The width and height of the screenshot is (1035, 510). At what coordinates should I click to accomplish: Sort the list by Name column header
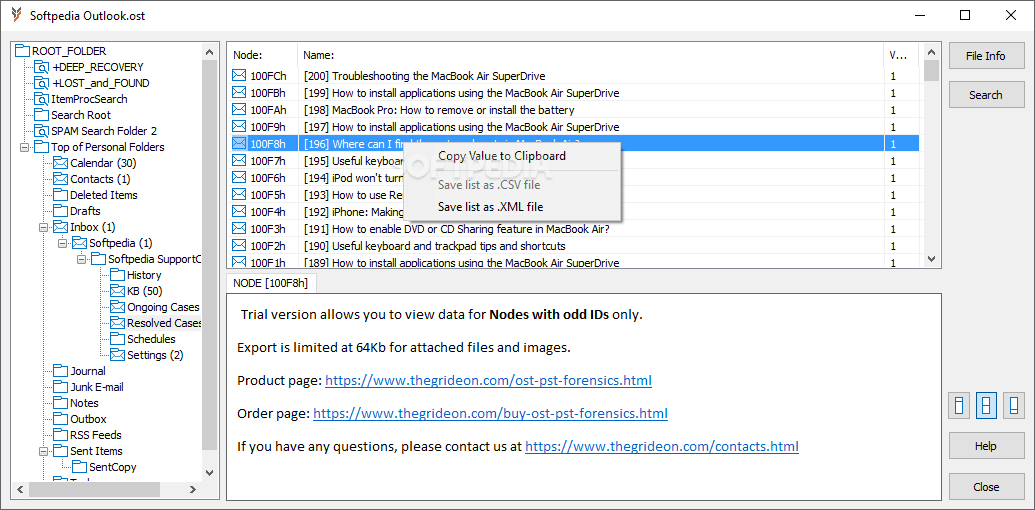(x=591, y=55)
